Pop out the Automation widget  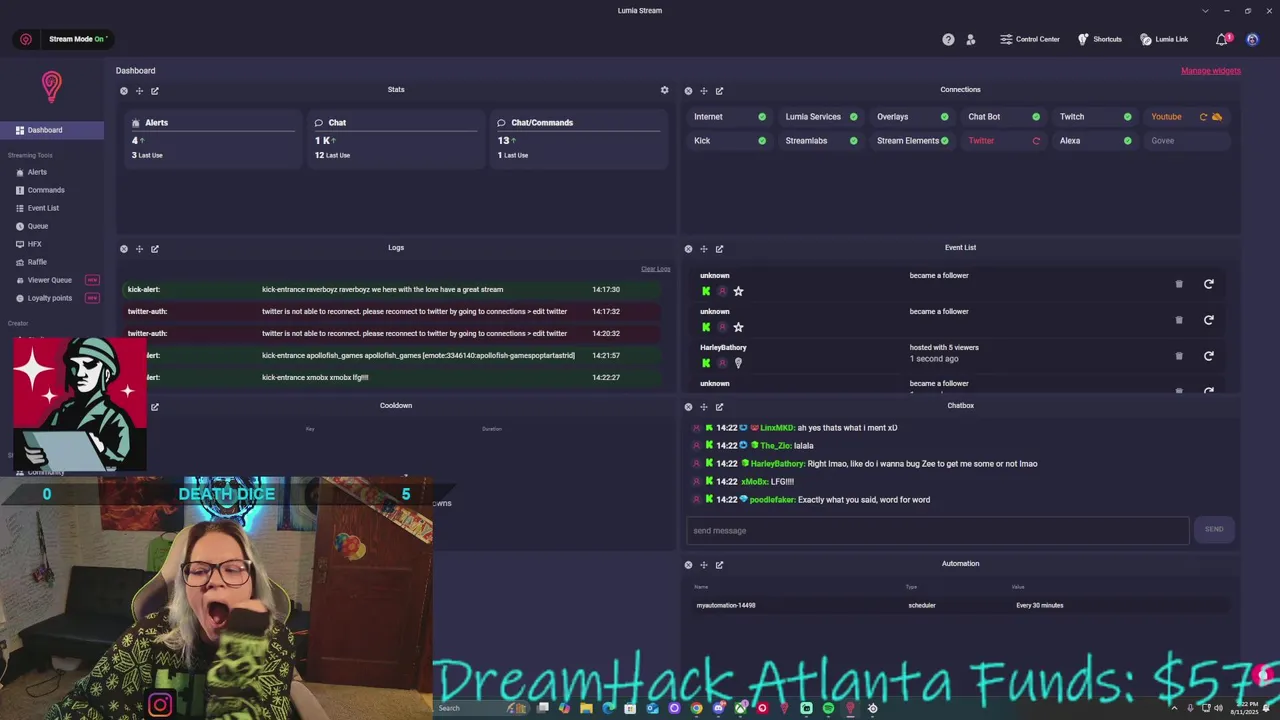719,565
